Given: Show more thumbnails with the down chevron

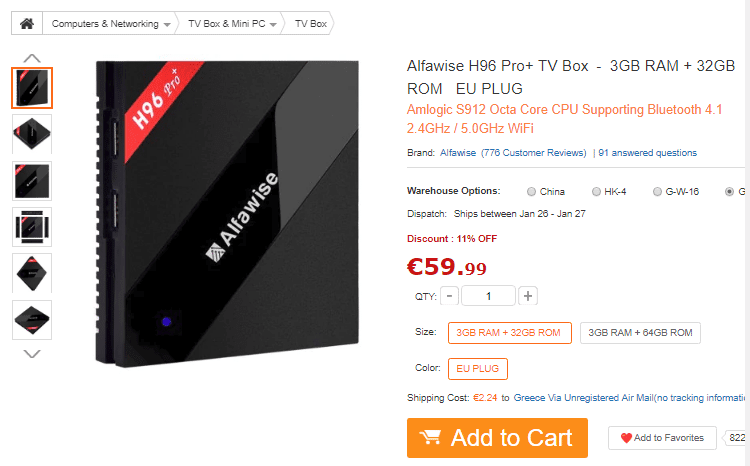Looking at the screenshot, I should pyautogui.click(x=32, y=354).
